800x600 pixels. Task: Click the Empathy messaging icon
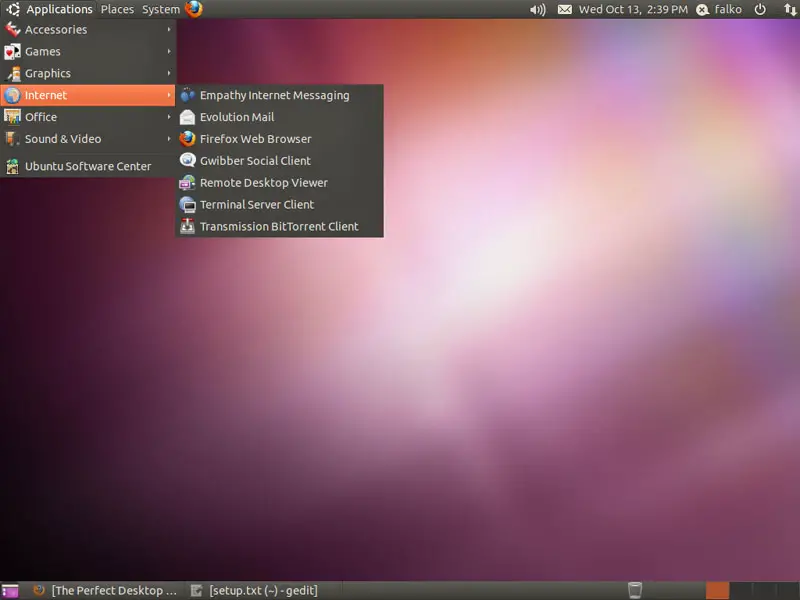pyautogui.click(x=188, y=95)
